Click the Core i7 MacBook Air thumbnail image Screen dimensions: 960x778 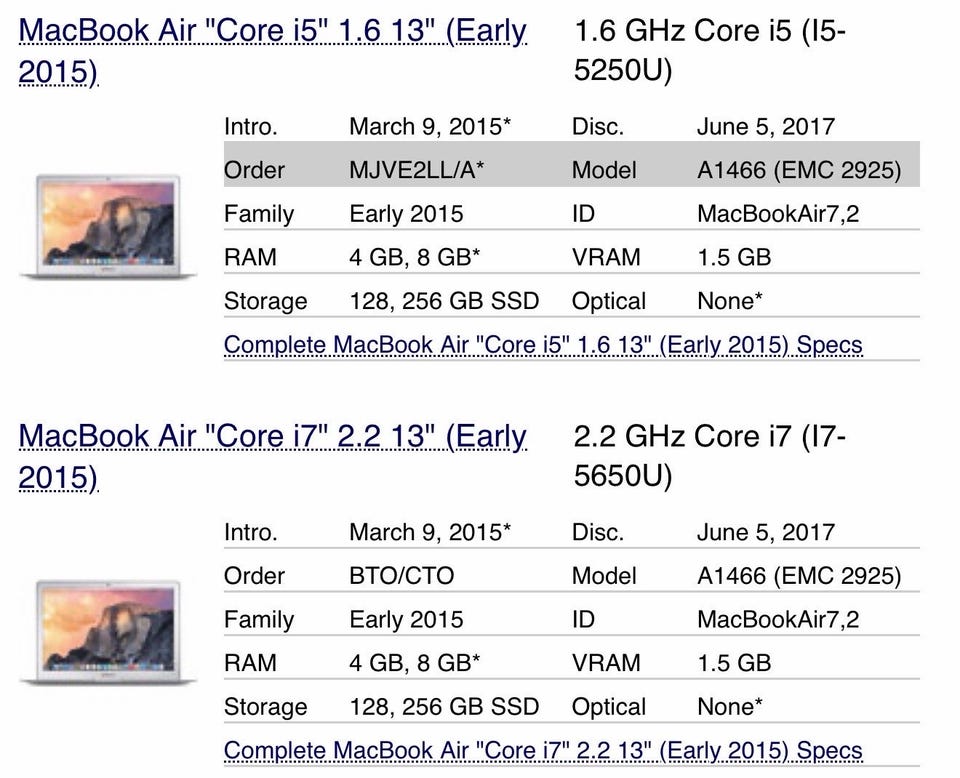coord(108,632)
